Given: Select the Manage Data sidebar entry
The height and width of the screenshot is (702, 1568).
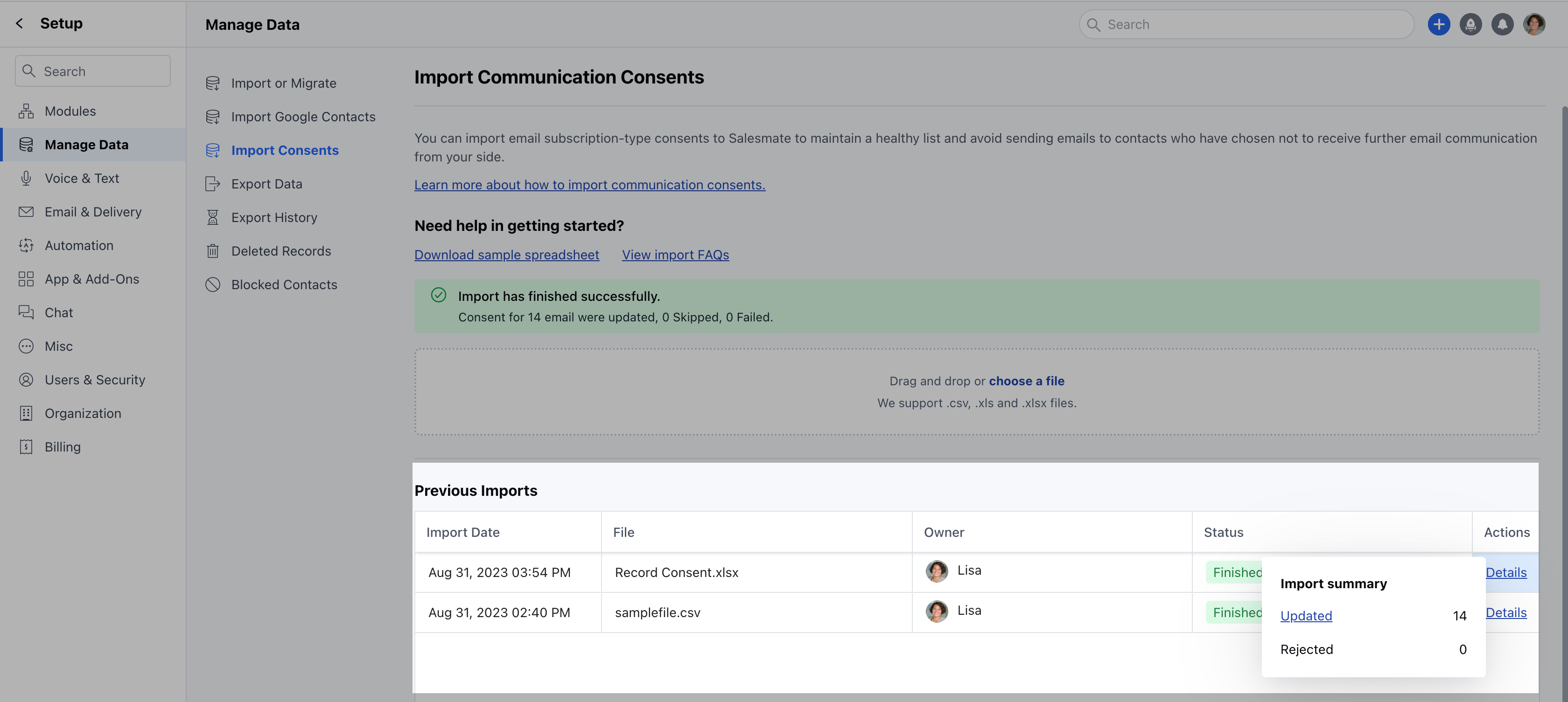Looking at the screenshot, I should (x=86, y=144).
